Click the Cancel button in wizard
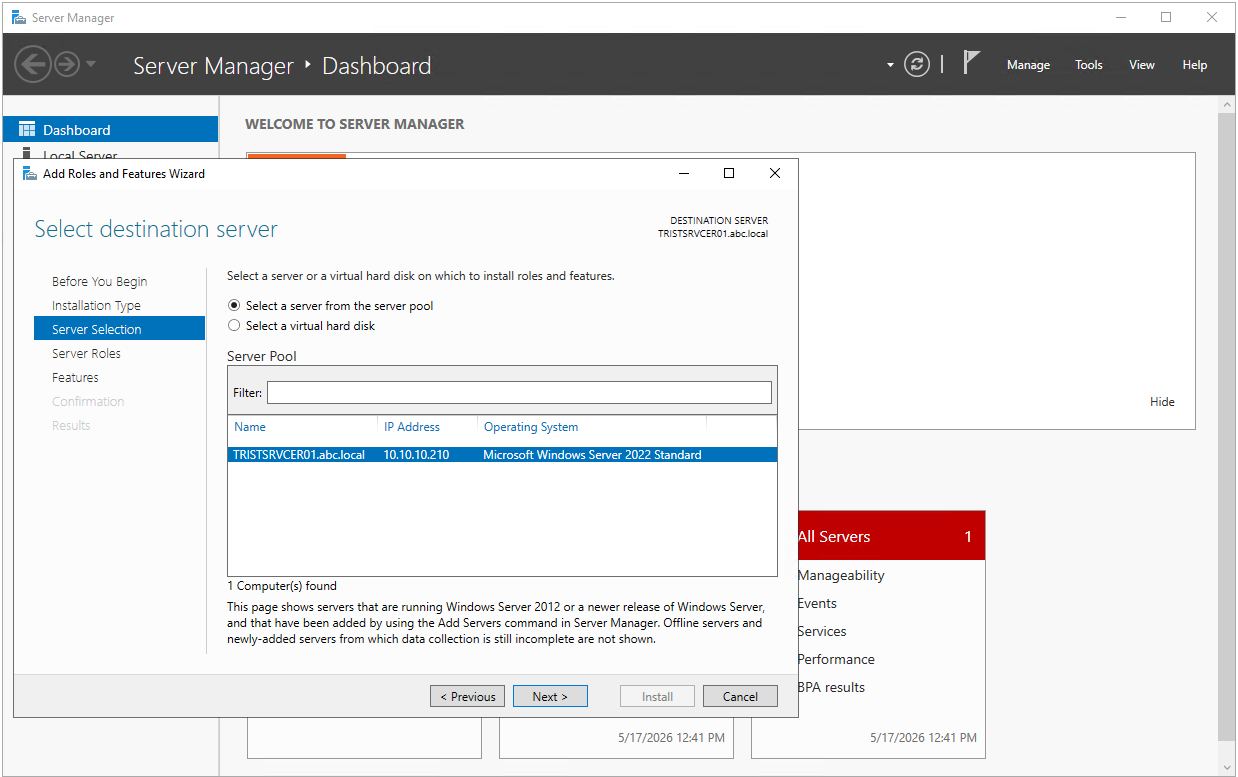 [x=740, y=696]
